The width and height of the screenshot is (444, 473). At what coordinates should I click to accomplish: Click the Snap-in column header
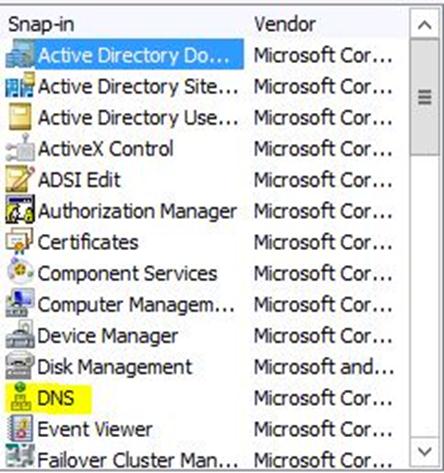tap(41, 24)
